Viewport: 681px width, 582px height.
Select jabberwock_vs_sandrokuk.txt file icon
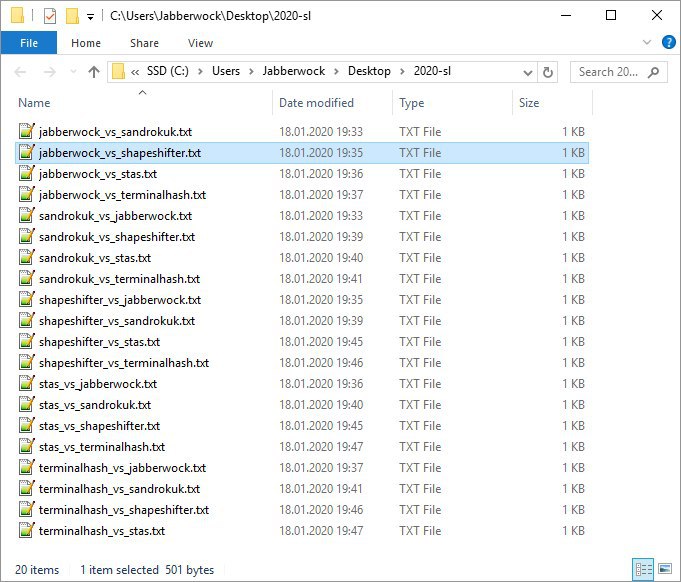click(26, 131)
